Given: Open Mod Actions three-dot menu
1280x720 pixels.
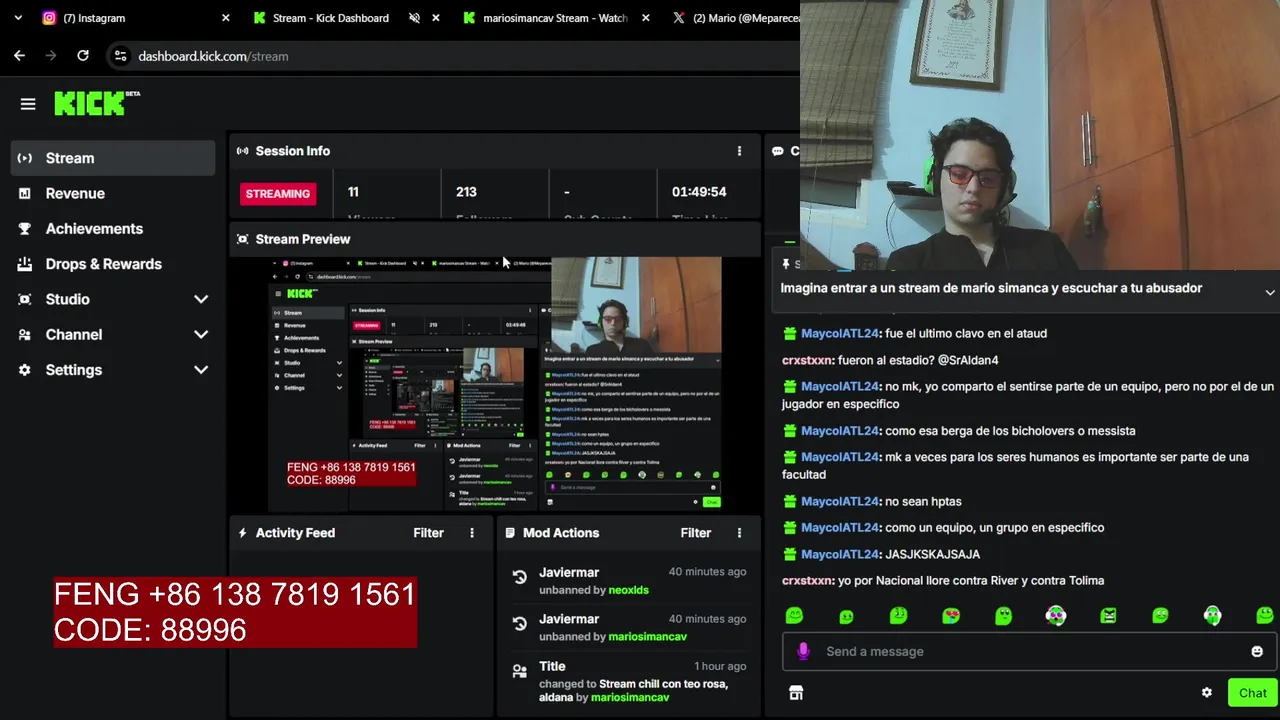Looking at the screenshot, I should (739, 533).
